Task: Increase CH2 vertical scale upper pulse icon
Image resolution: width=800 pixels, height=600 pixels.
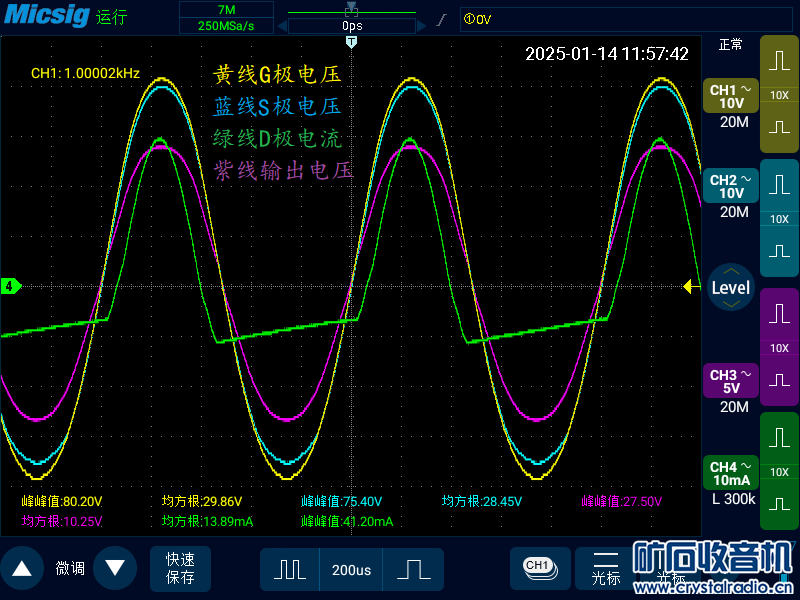Action: click(x=780, y=185)
